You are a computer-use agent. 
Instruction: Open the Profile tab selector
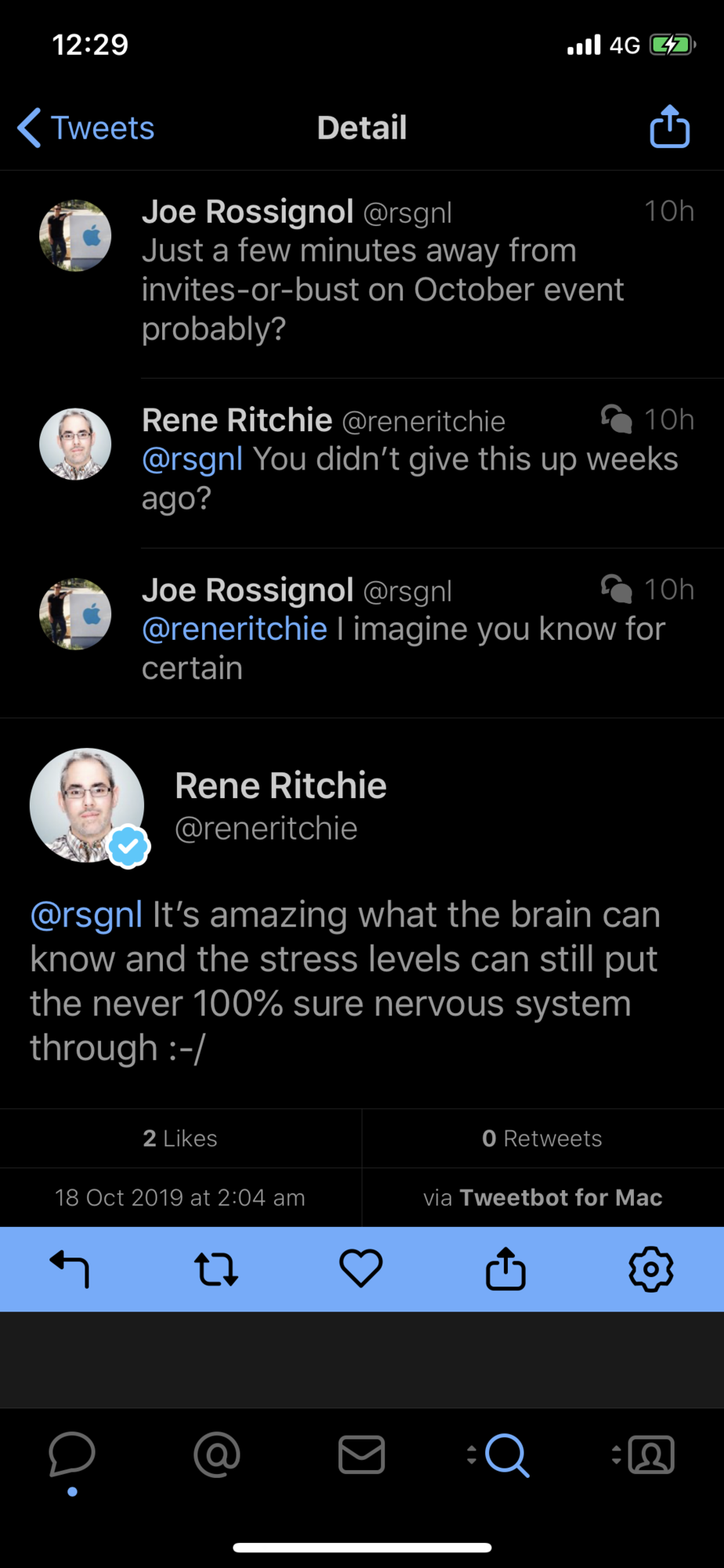[650, 1455]
